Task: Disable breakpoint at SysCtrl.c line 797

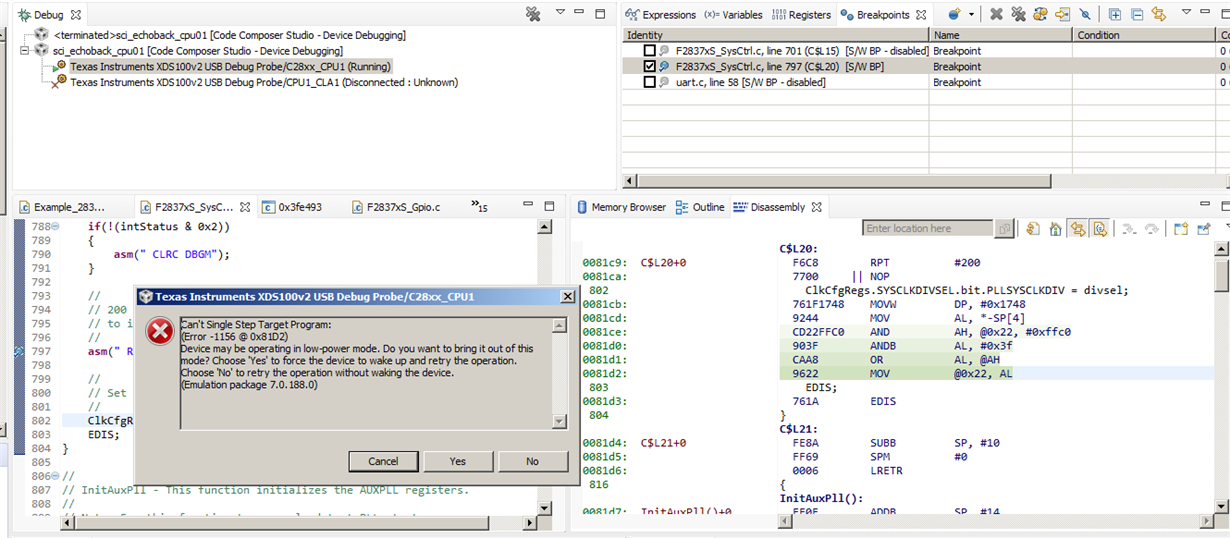Action: tap(649, 66)
